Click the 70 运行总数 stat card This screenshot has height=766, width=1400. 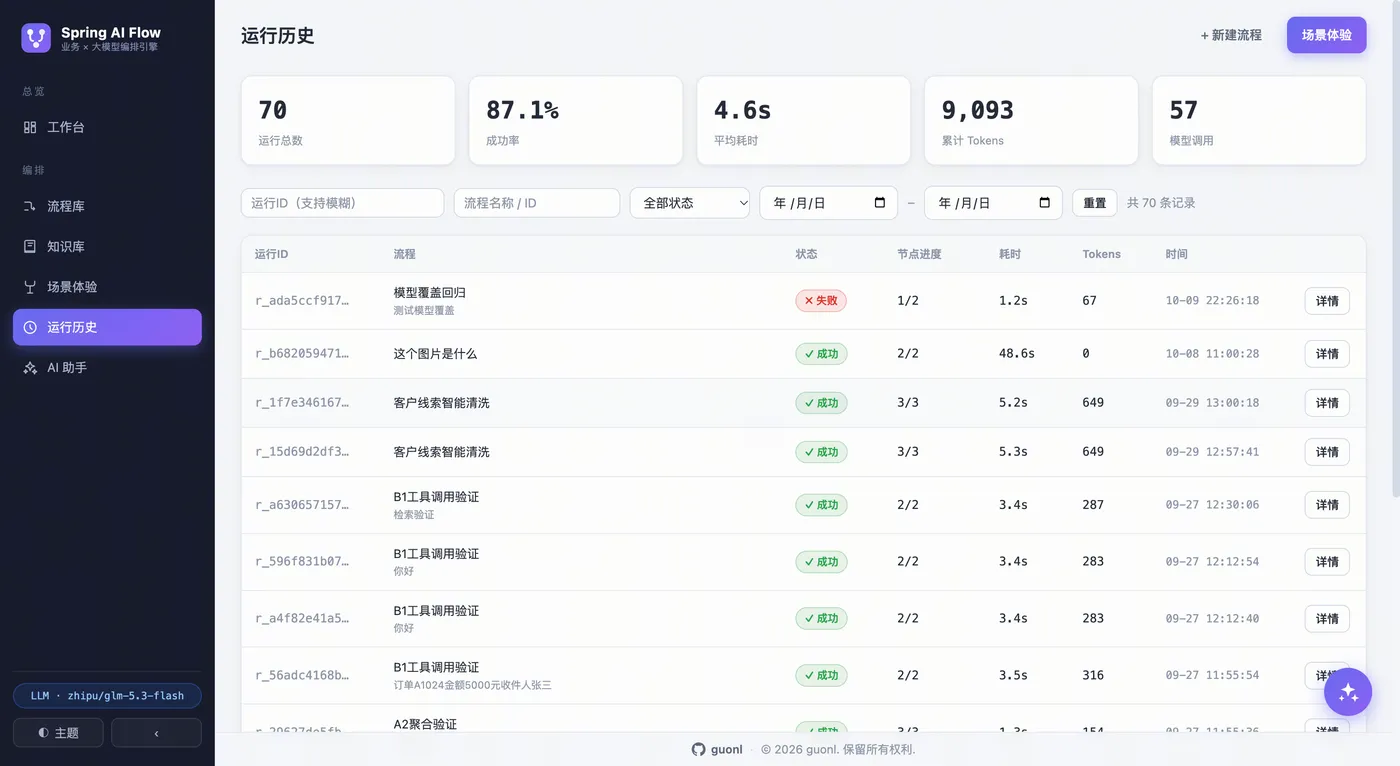click(348, 120)
